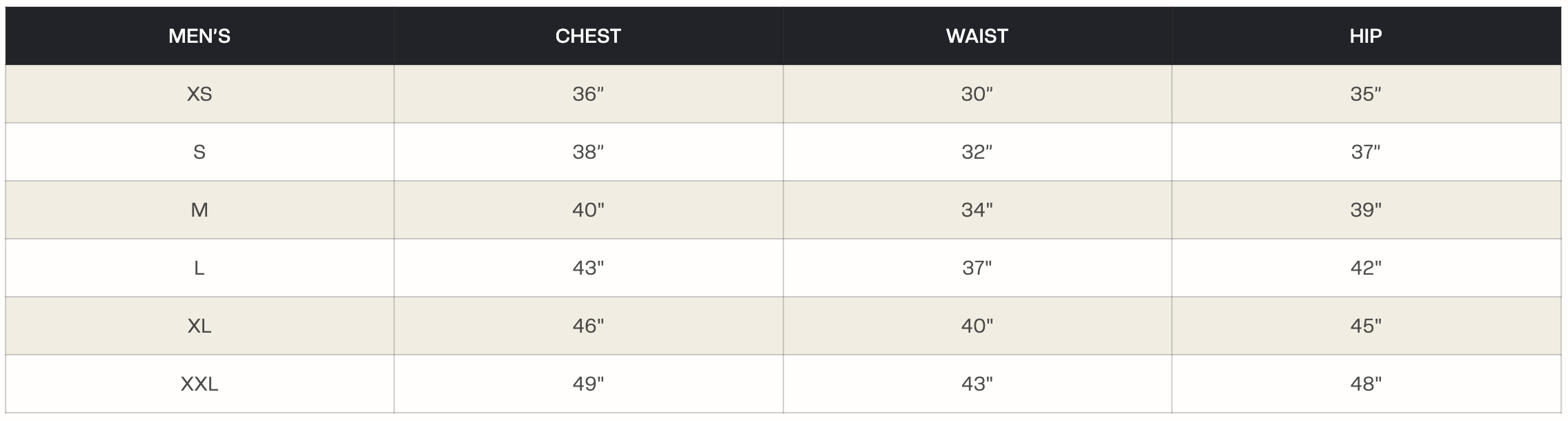Click the S waist value 32"
This screenshot has height=421, width=1568.
pyautogui.click(x=977, y=152)
